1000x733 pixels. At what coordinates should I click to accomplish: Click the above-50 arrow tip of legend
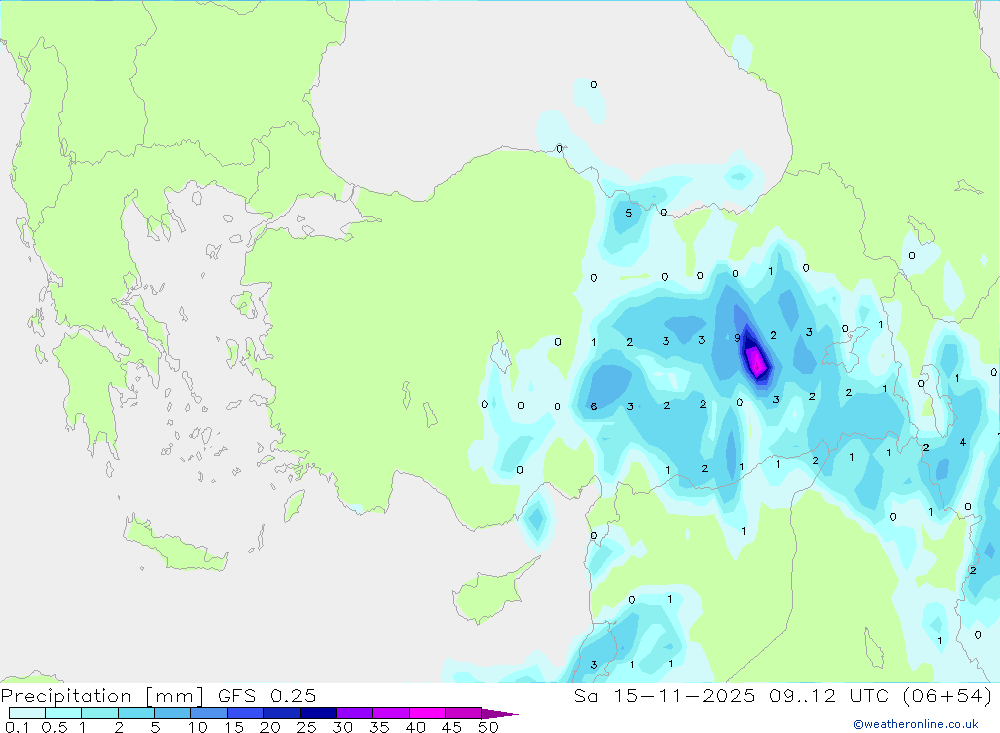[x=499, y=713]
